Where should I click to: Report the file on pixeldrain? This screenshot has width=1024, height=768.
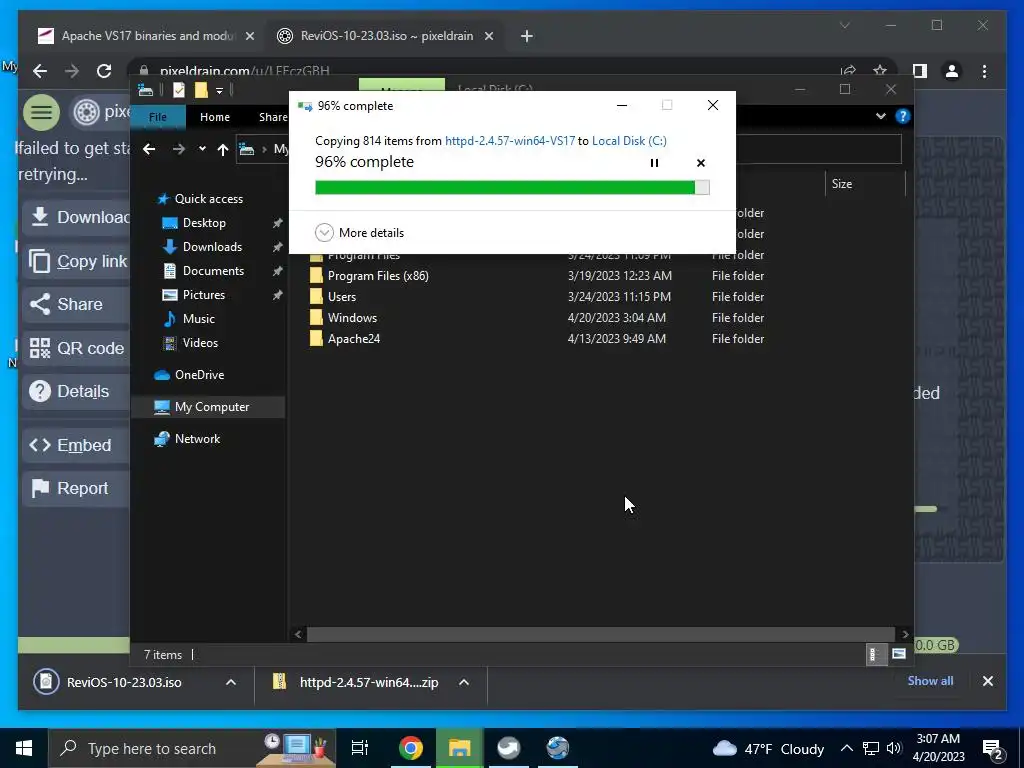click(77, 488)
